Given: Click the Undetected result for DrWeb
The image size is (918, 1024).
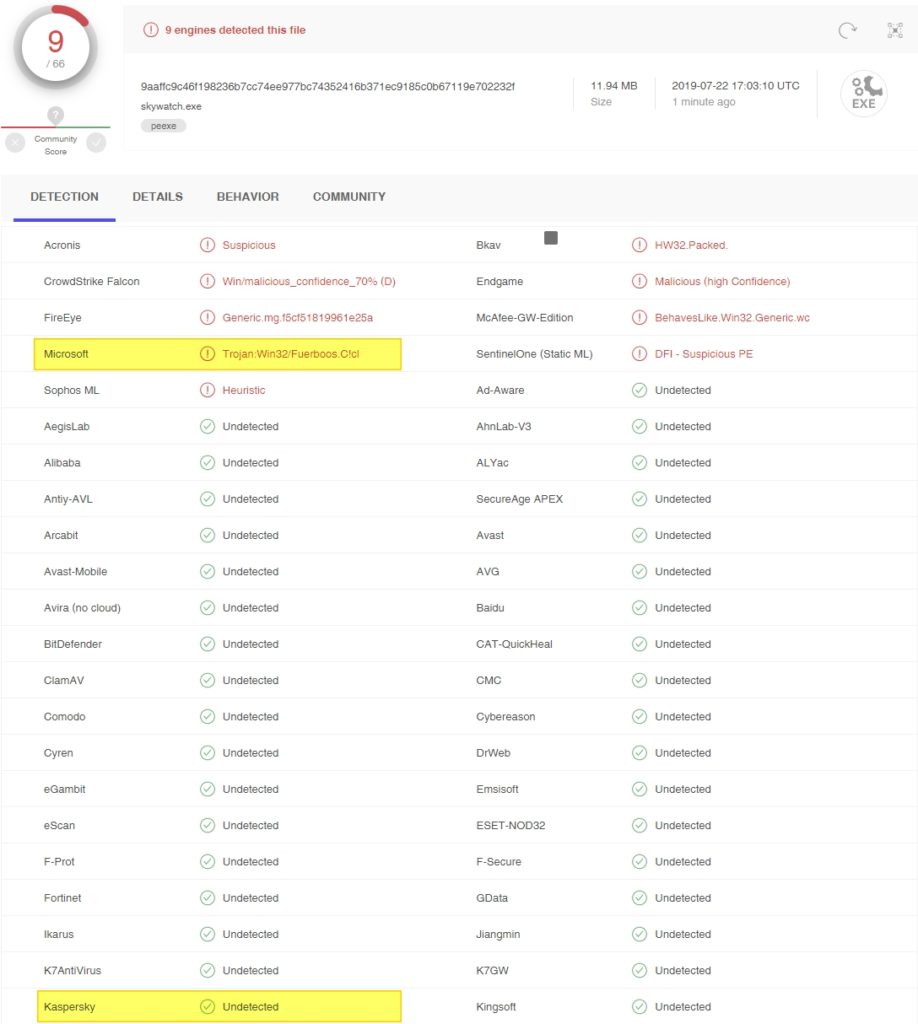Looking at the screenshot, I should pyautogui.click(x=682, y=753).
